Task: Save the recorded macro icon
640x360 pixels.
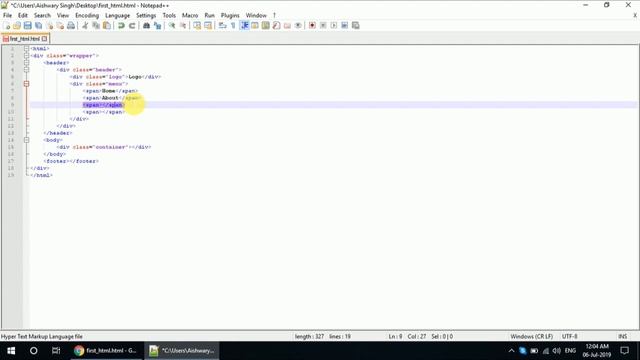Action: (x=356, y=26)
